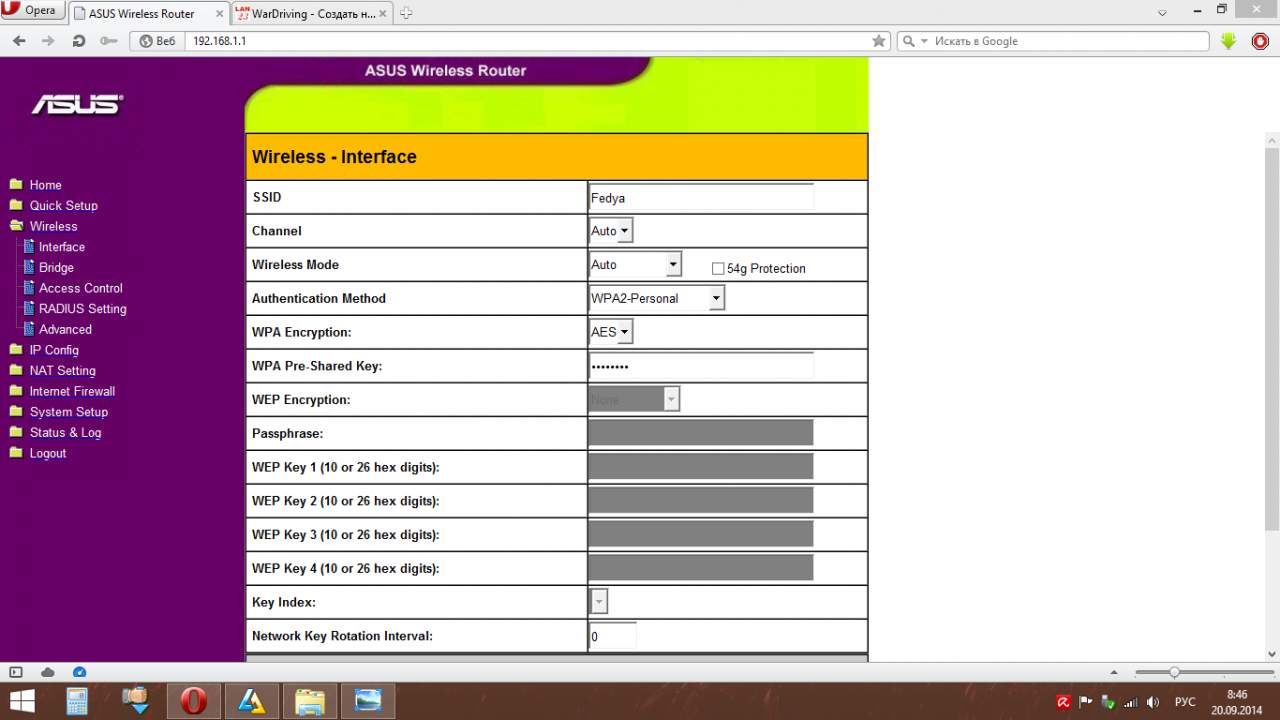The image size is (1280, 720).
Task: Open the Internet Firewall section
Action: pos(72,391)
